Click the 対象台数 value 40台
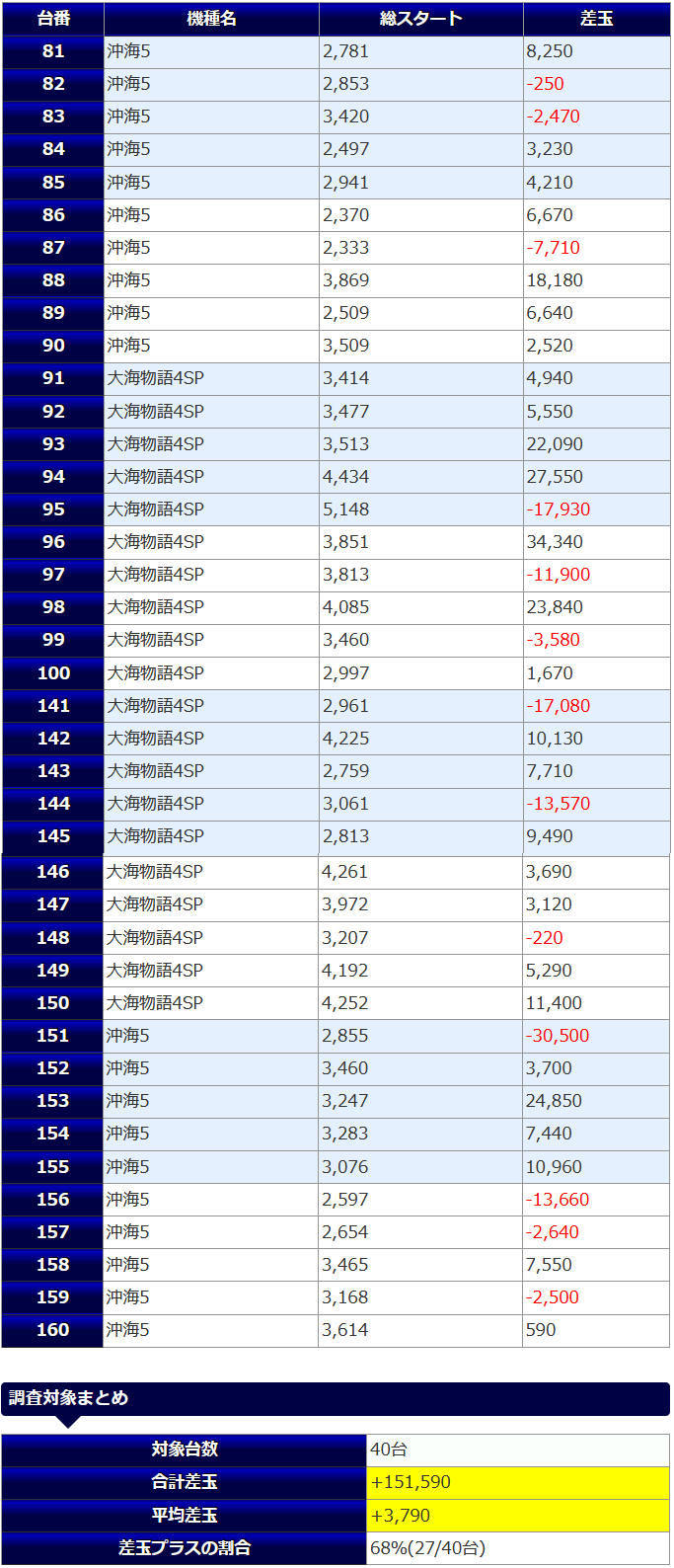This screenshot has width=674, height=1568. coord(389,1450)
